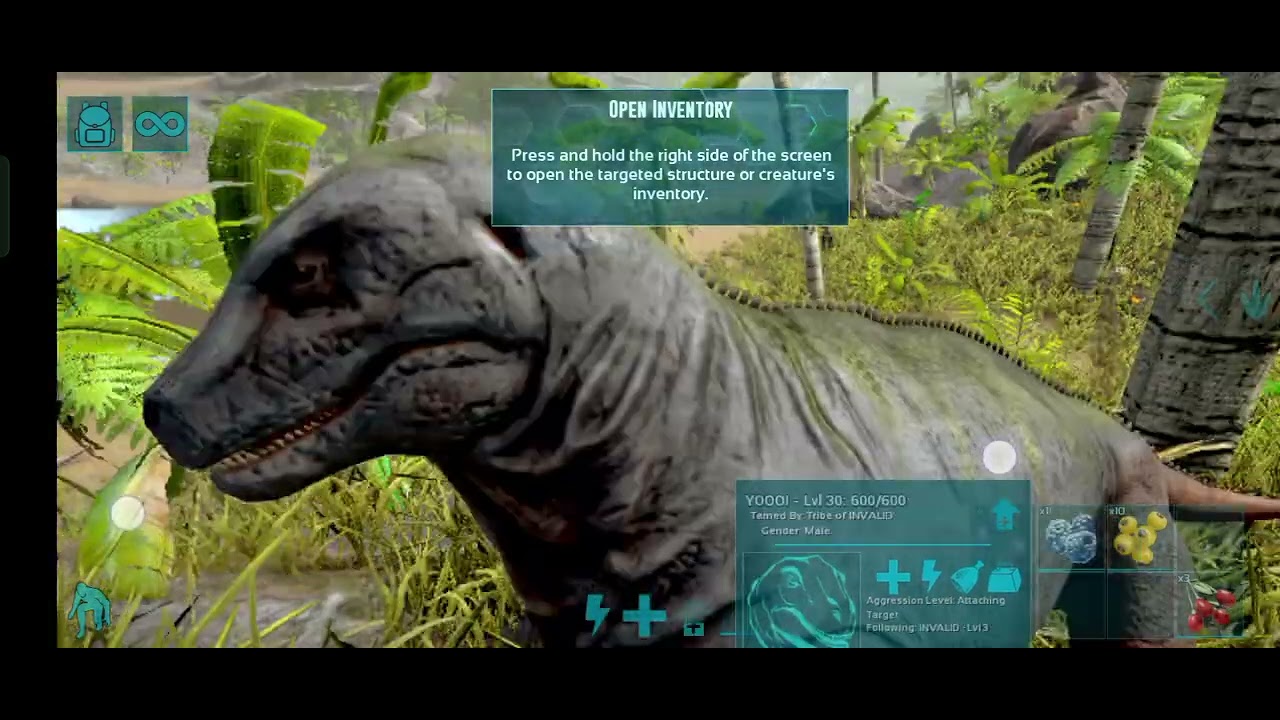Touch the right-side white touch indicator
This screenshot has height=720, width=1280.
click(999, 458)
